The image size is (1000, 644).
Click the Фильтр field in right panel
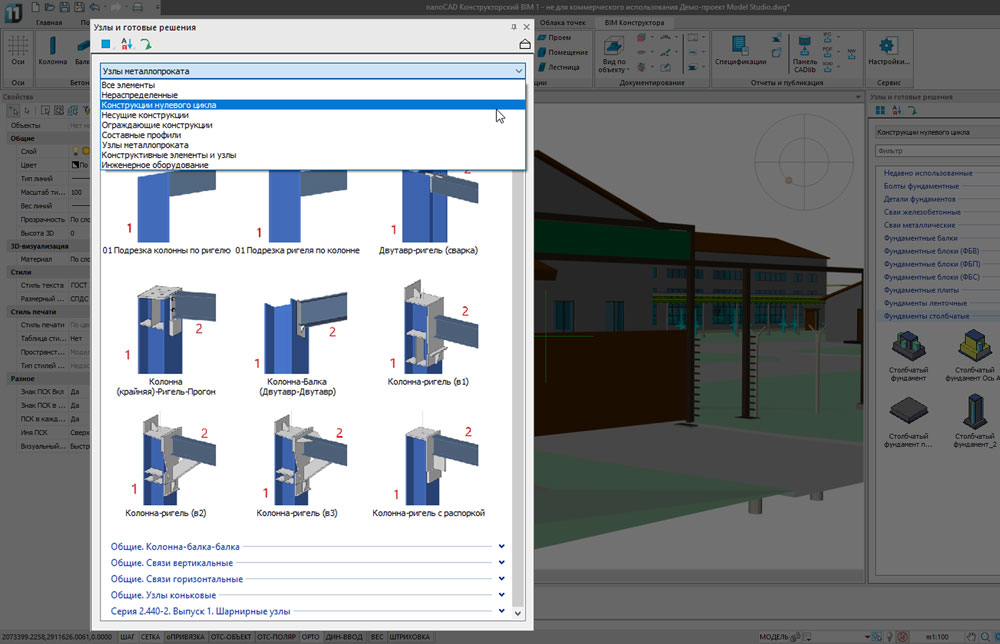tap(937, 151)
